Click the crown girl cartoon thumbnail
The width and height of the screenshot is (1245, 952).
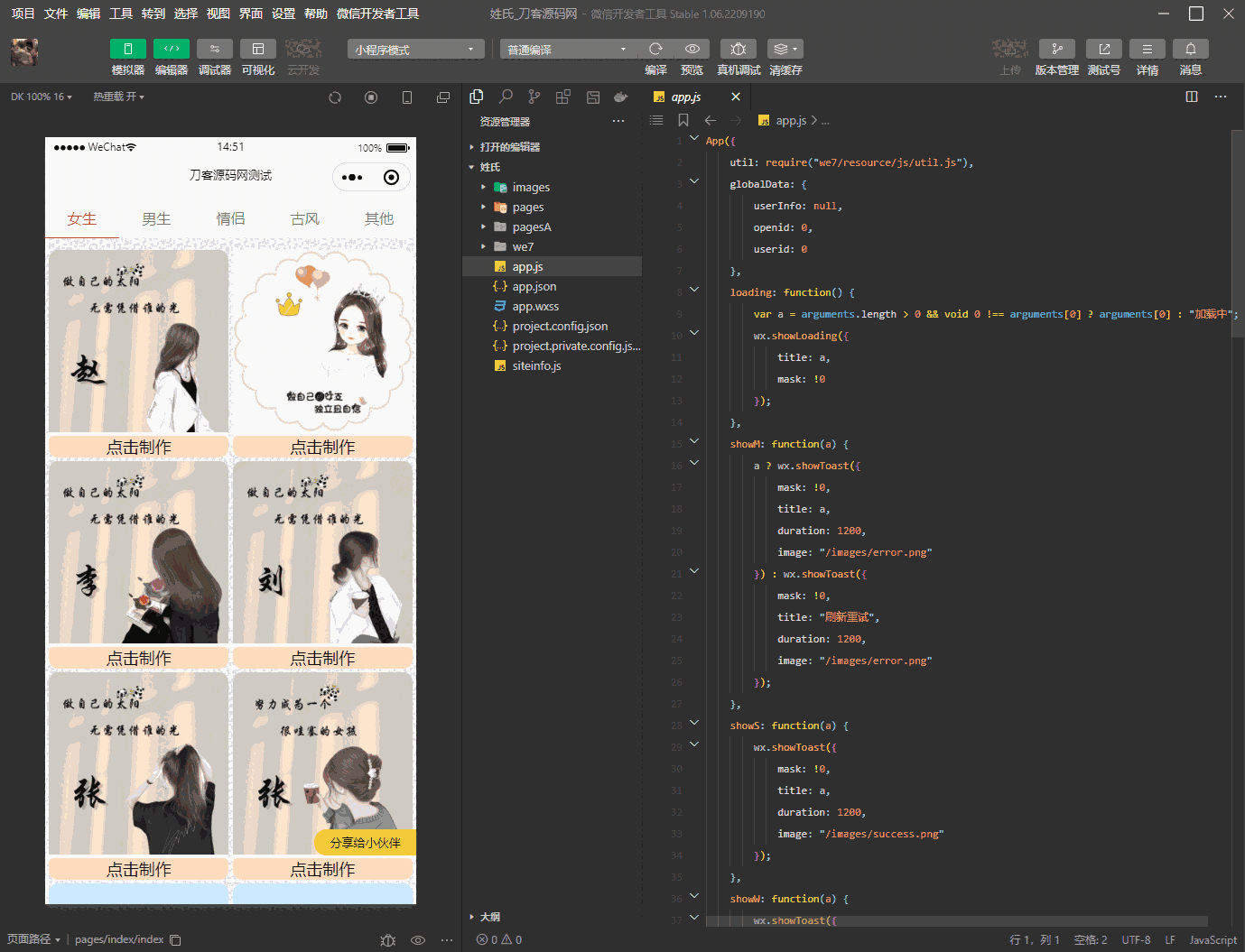coord(323,341)
